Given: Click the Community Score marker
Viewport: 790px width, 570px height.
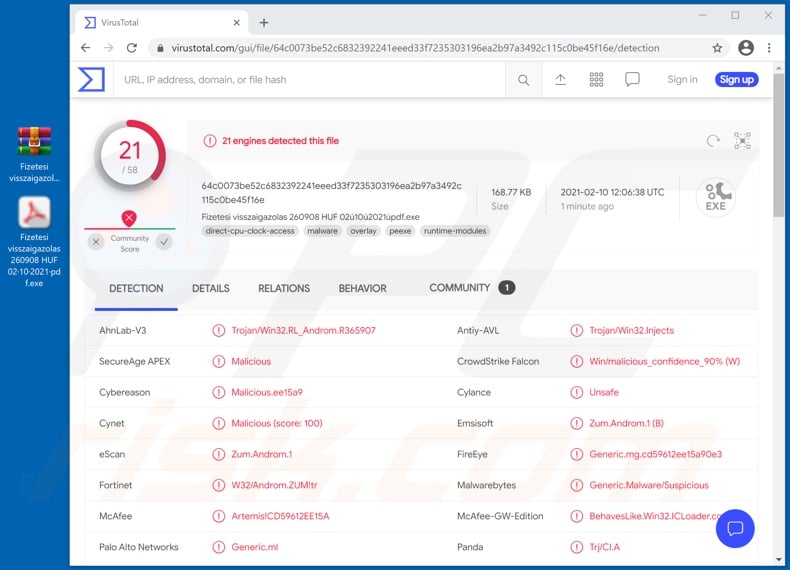Looking at the screenshot, I should pos(129,218).
